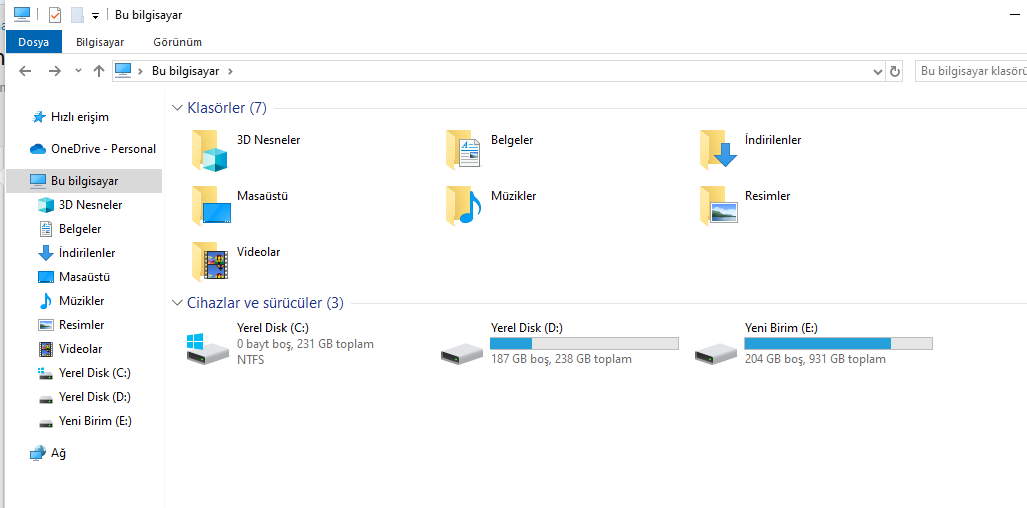Select the Yeni Birim (E:) drive icon in main pane
This screenshot has width=1027, height=508.
(716, 354)
